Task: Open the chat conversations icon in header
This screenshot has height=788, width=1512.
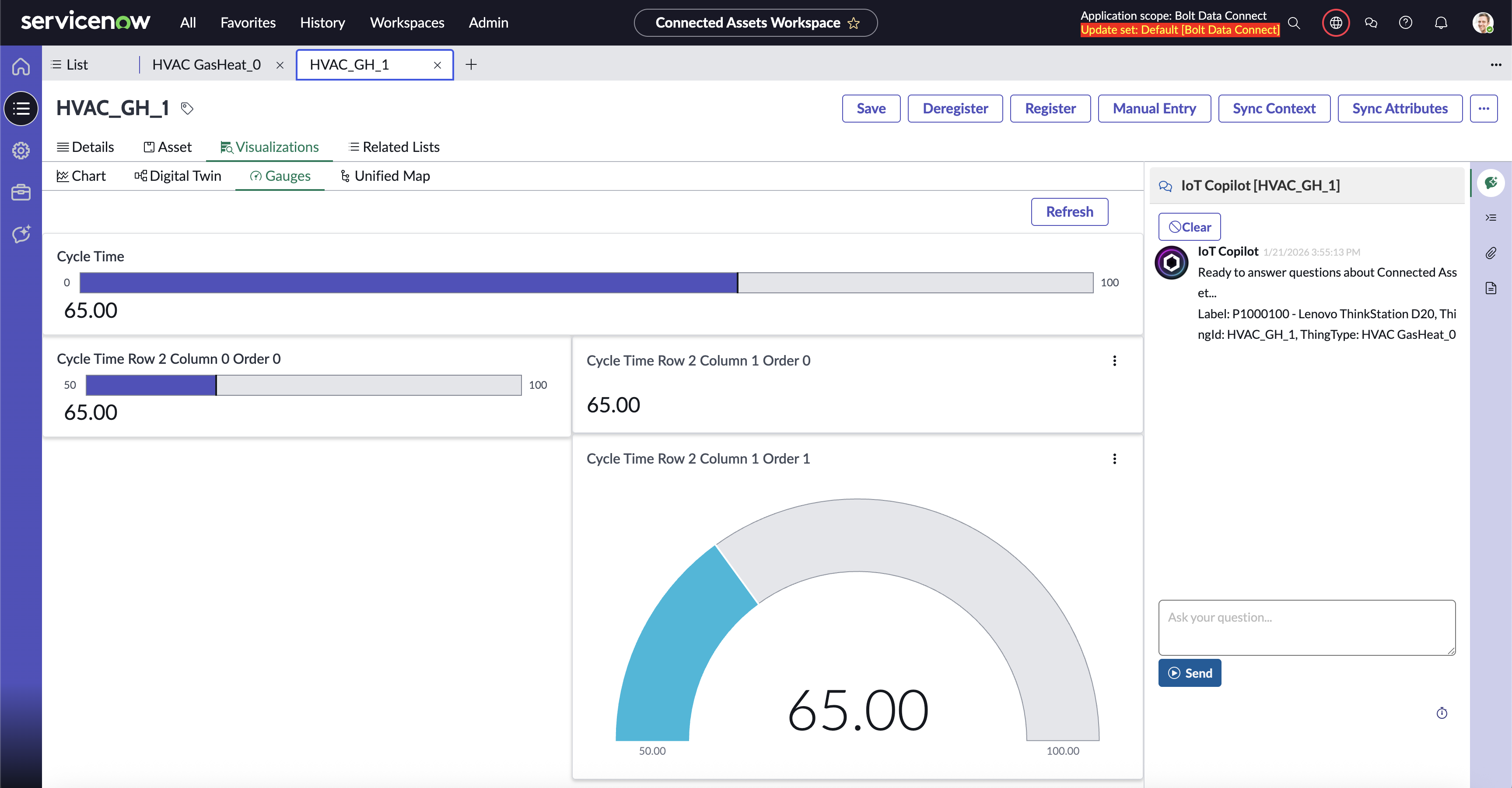Action: [x=1371, y=23]
